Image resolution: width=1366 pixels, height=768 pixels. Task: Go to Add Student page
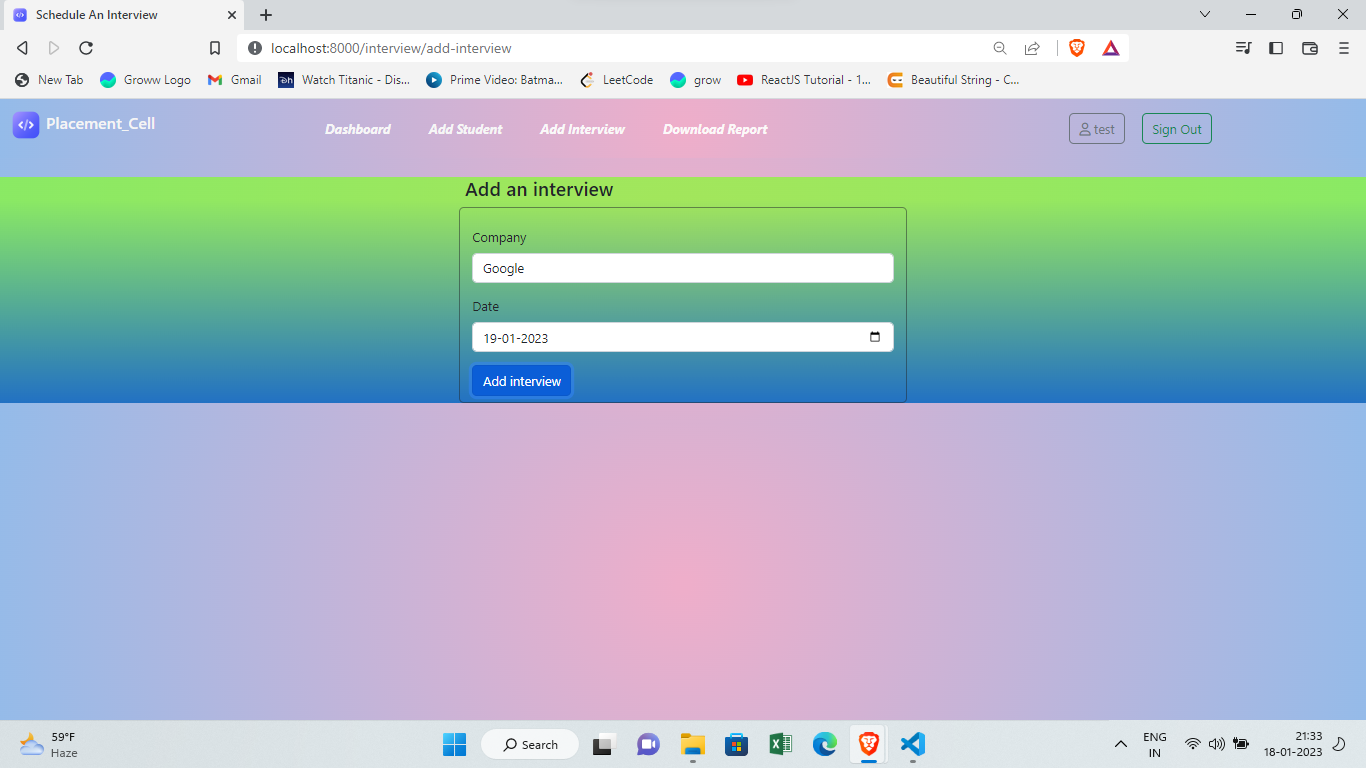click(466, 129)
